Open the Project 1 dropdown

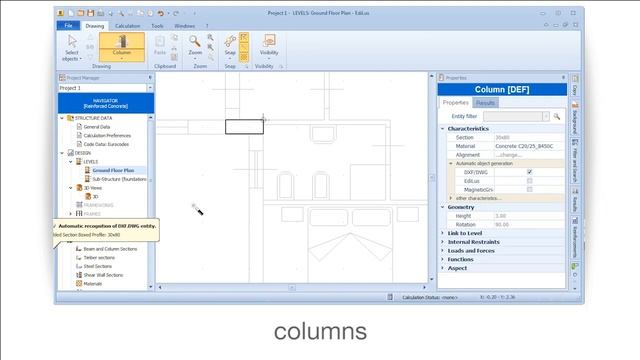pyautogui.click(x=150, y=88)
